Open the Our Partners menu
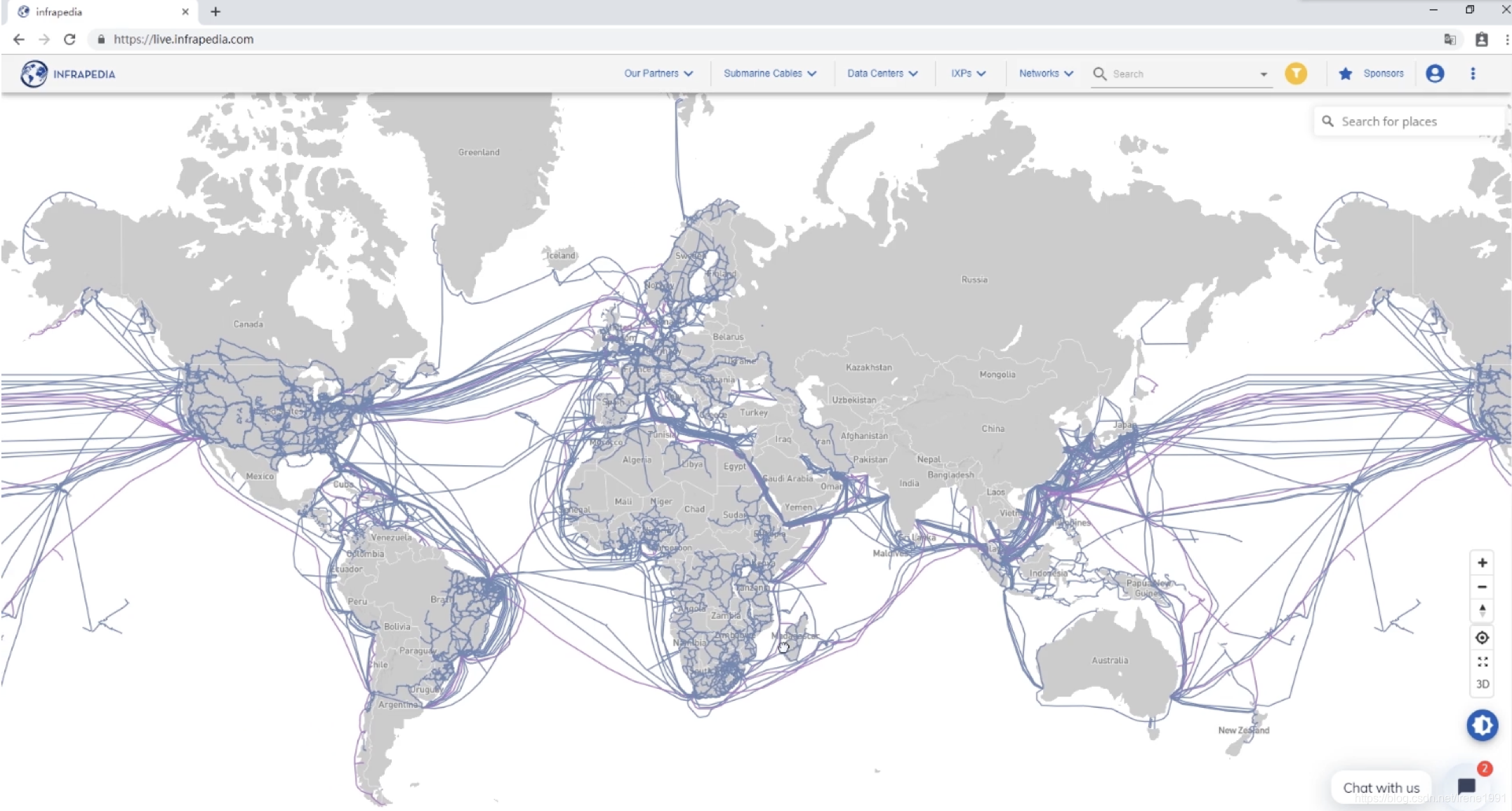This screenshot has height=811, width=1512. point(658,74)
